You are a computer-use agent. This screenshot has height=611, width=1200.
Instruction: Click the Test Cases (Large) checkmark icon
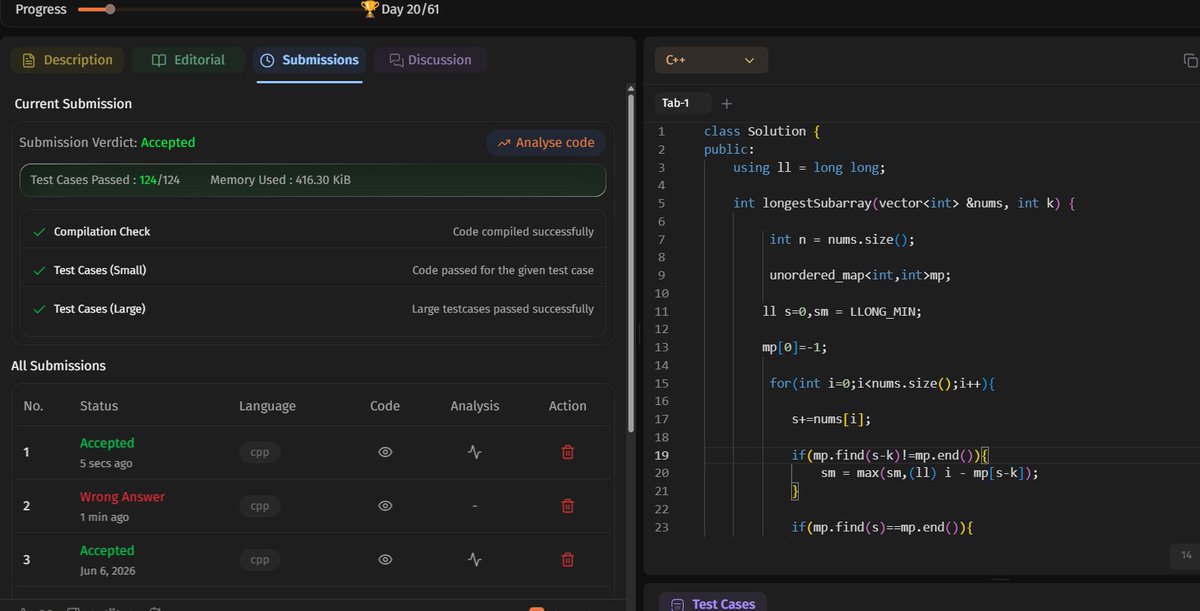pos(39,309)
